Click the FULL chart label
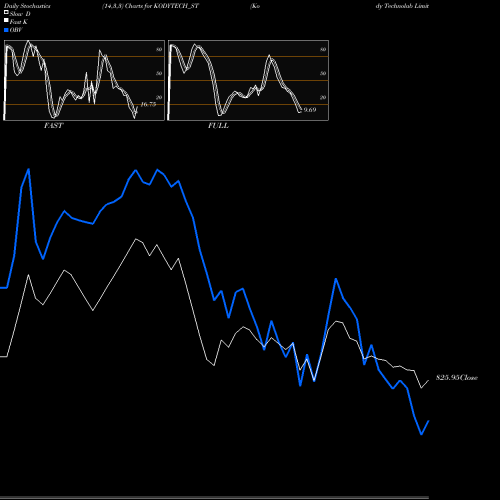This screenshot has width=500, height=500. pyautogui.click(x=218, y=126)
